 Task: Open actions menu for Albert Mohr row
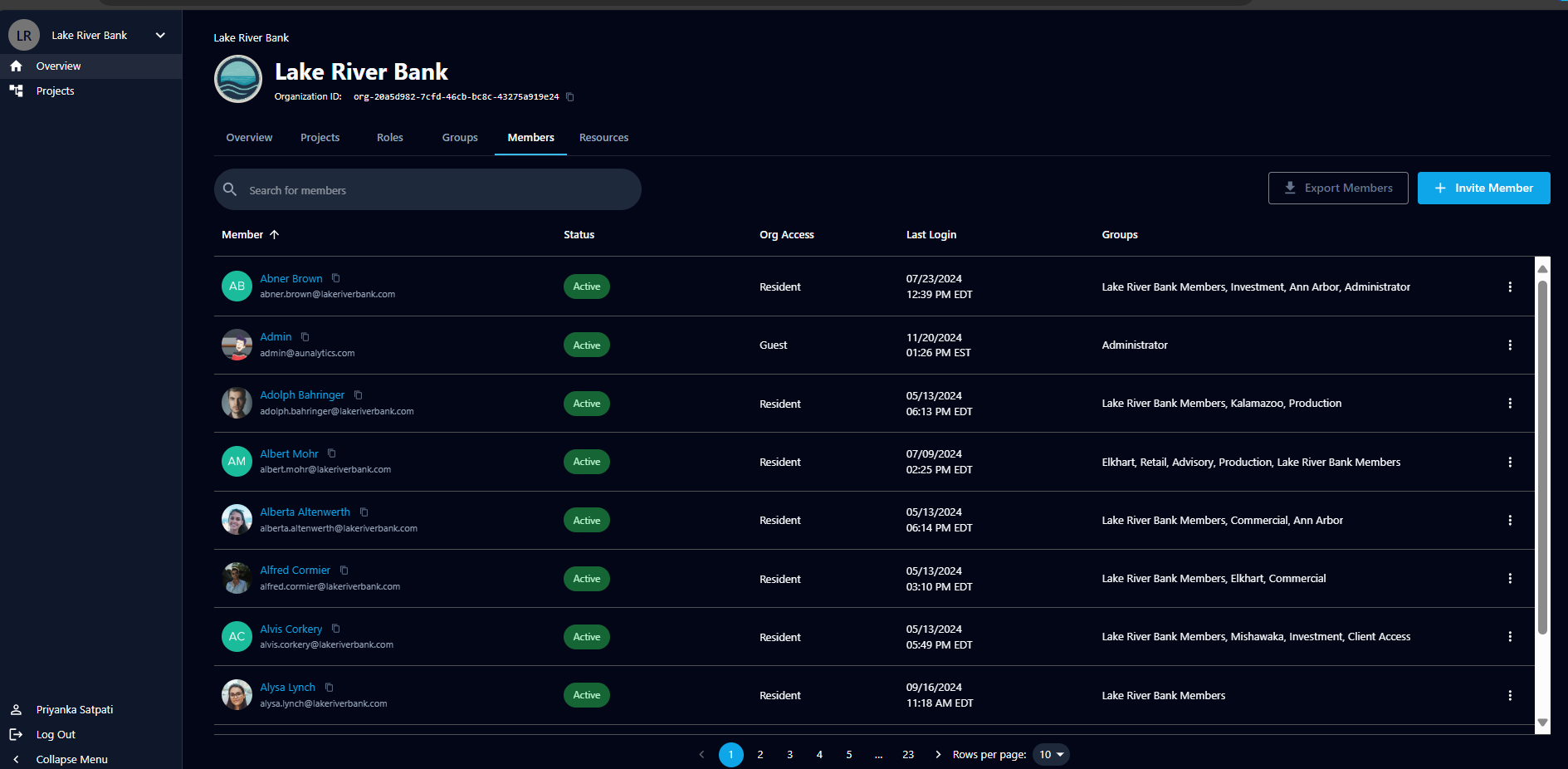1510,462
